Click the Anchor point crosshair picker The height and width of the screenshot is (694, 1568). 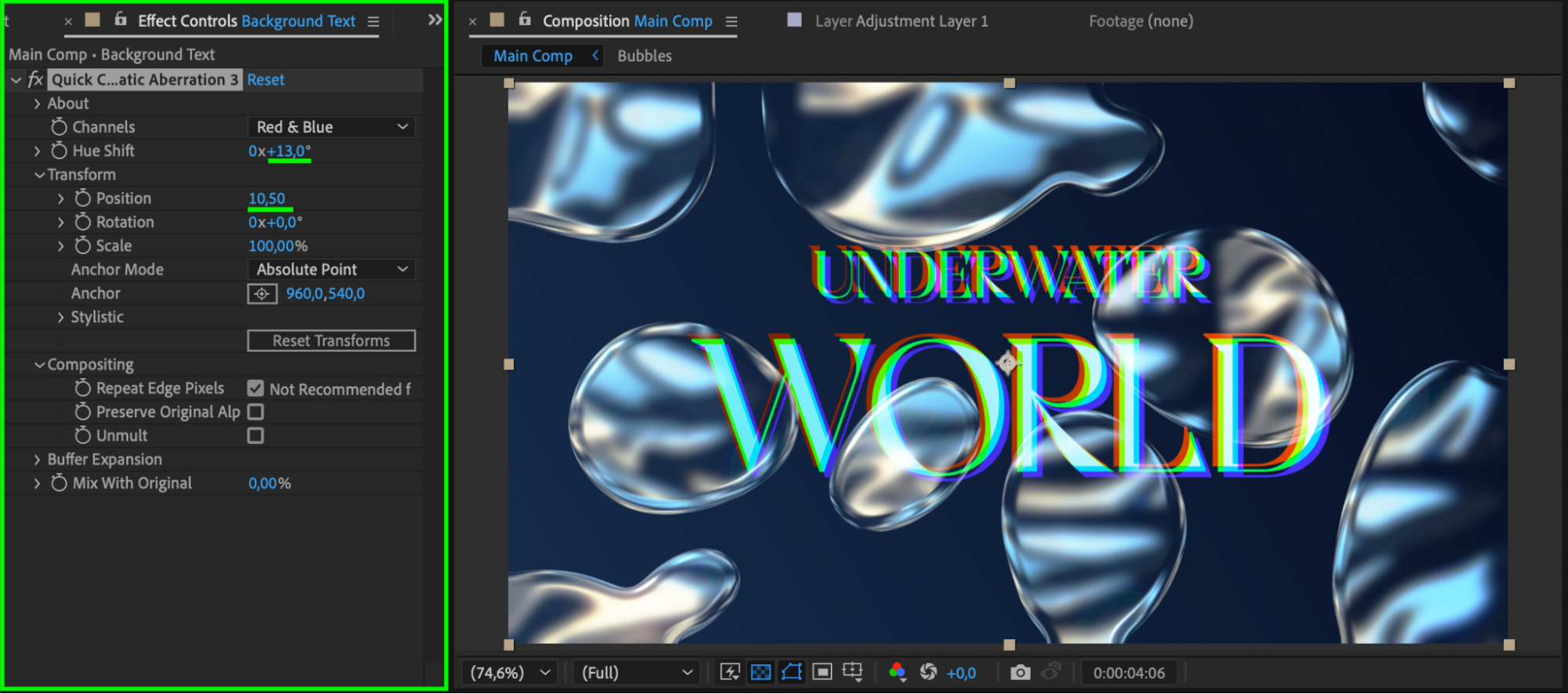click(262, 293)
